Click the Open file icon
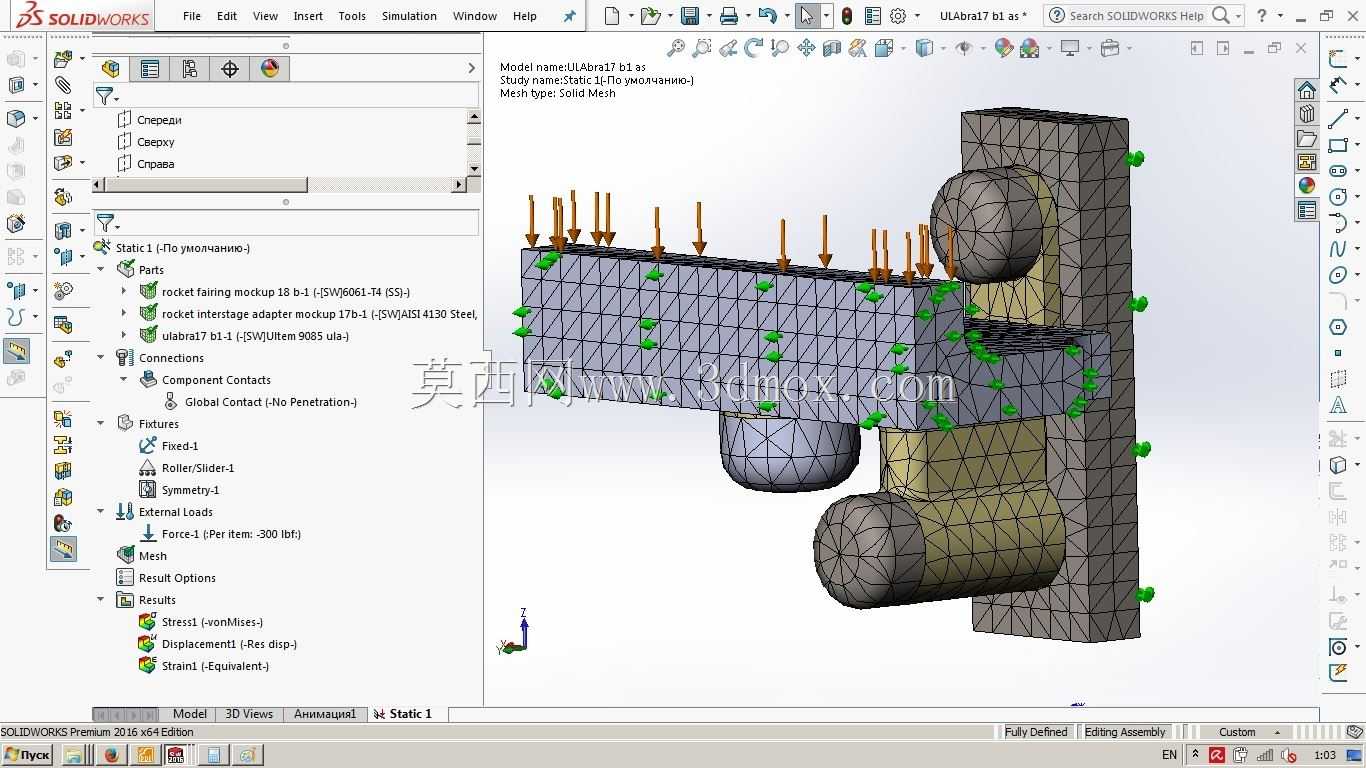Screen dimensions: 1366x768 coord(650,16)
